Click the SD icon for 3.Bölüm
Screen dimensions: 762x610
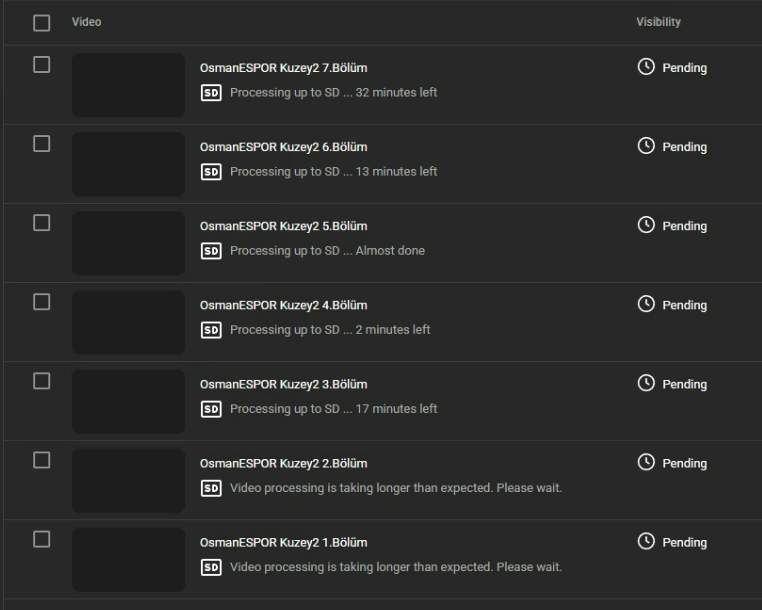[211, 409]
